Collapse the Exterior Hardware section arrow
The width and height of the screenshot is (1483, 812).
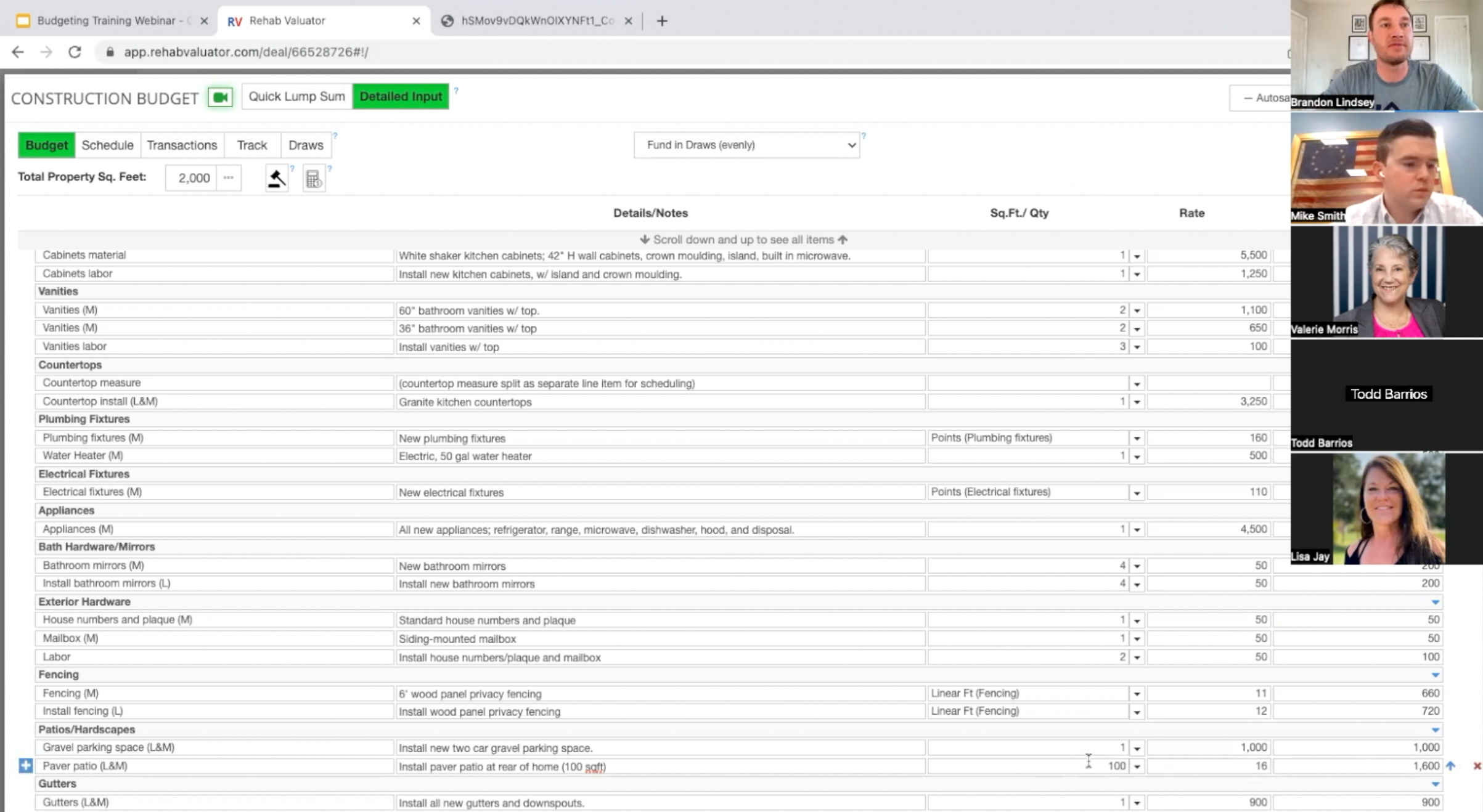[x=1435, y=602]
